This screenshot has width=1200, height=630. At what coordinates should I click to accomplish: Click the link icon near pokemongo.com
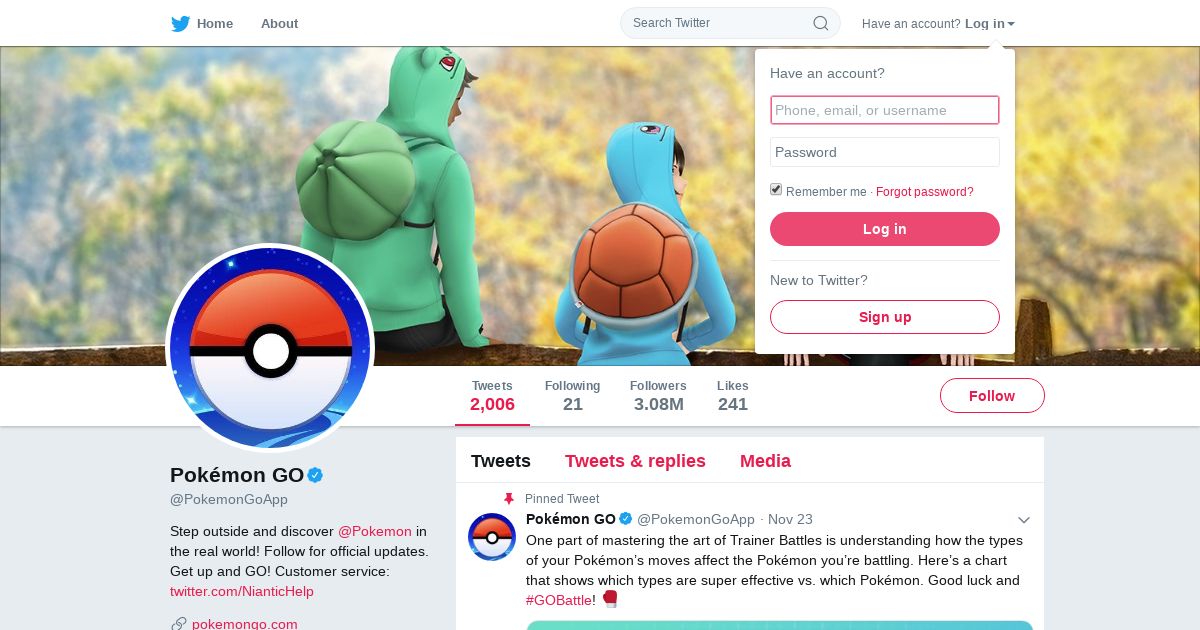click(179, 624)
